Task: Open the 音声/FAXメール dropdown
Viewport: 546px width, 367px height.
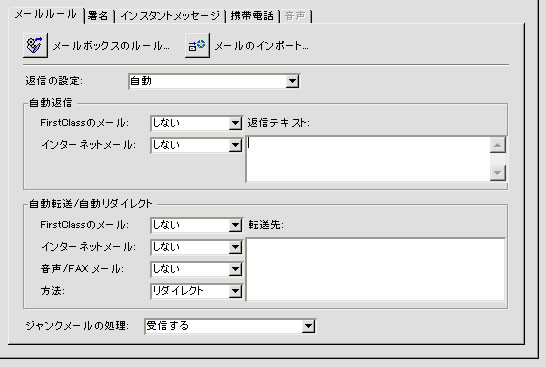Action: tap(196, 269)
